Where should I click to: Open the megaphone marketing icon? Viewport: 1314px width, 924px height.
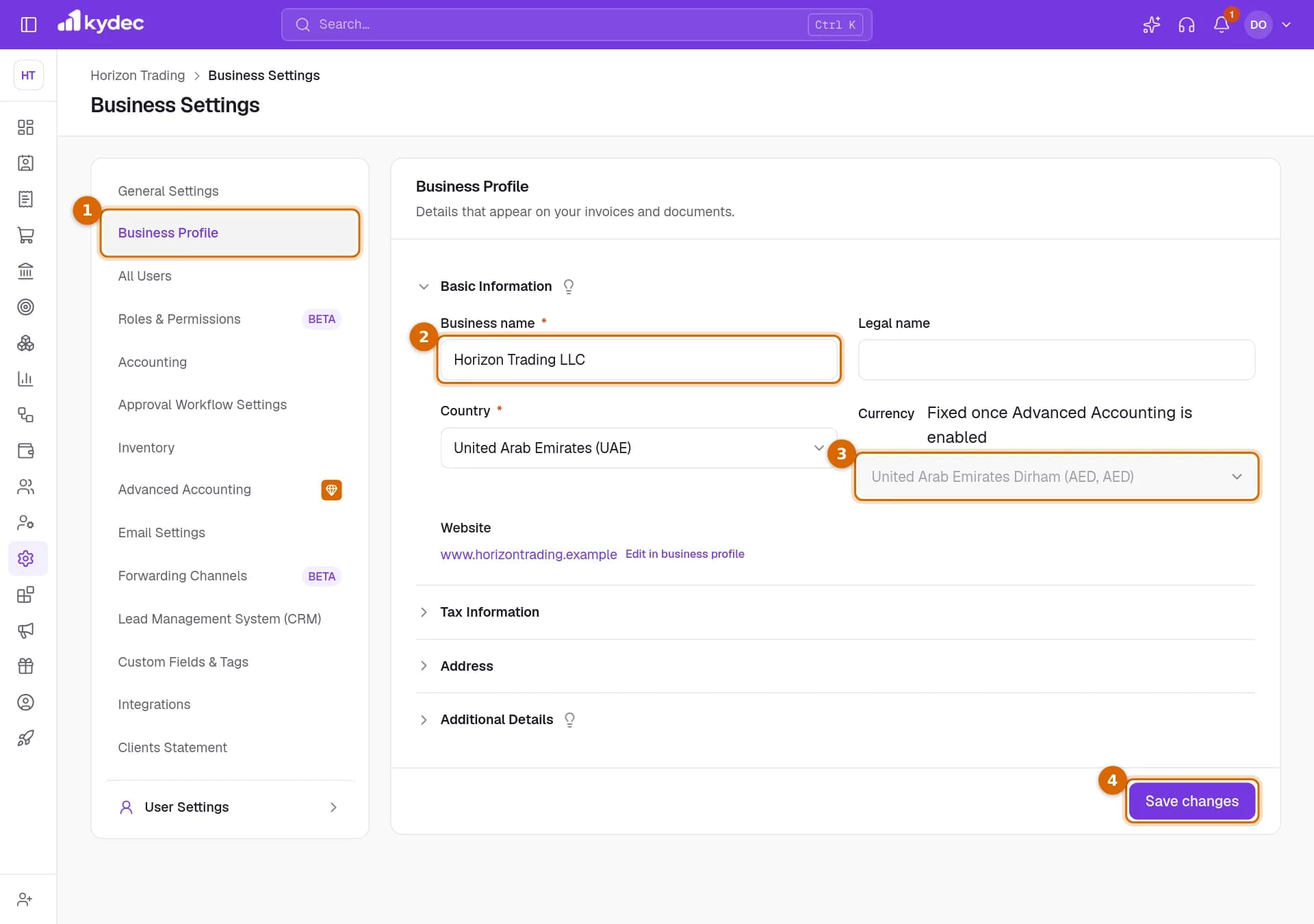pos(25,630)
